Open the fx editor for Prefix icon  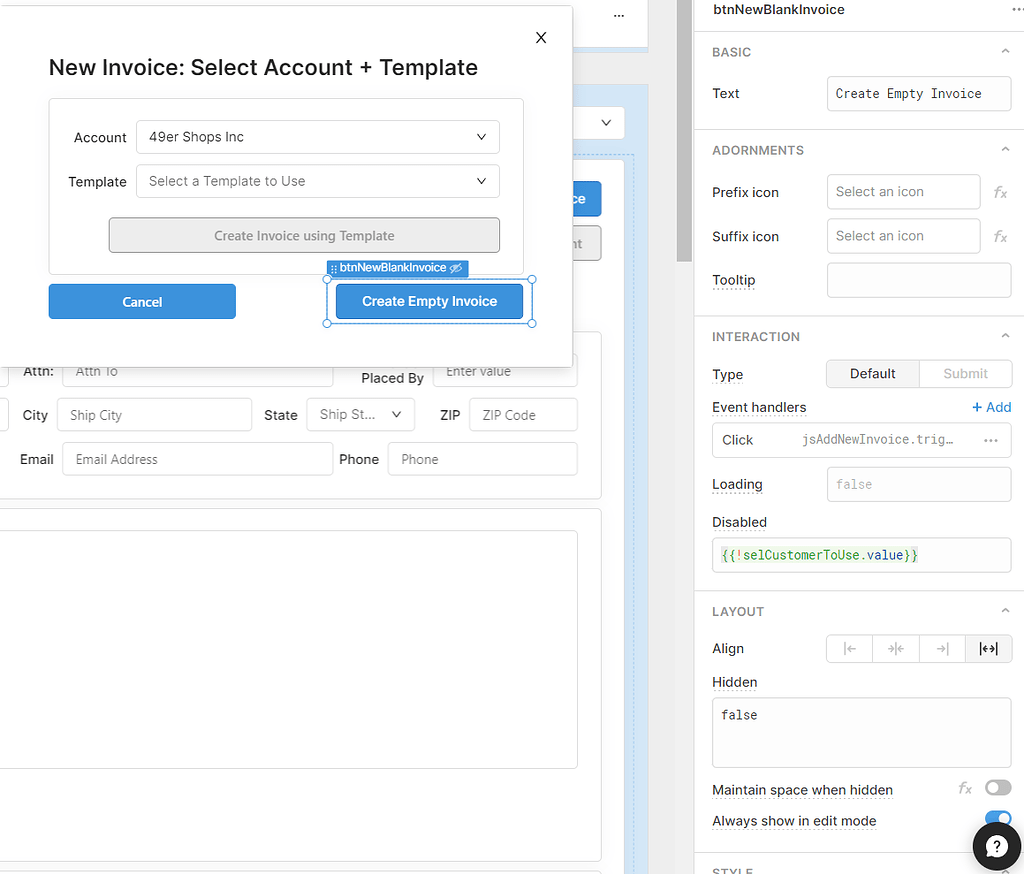coord(1001,192)
